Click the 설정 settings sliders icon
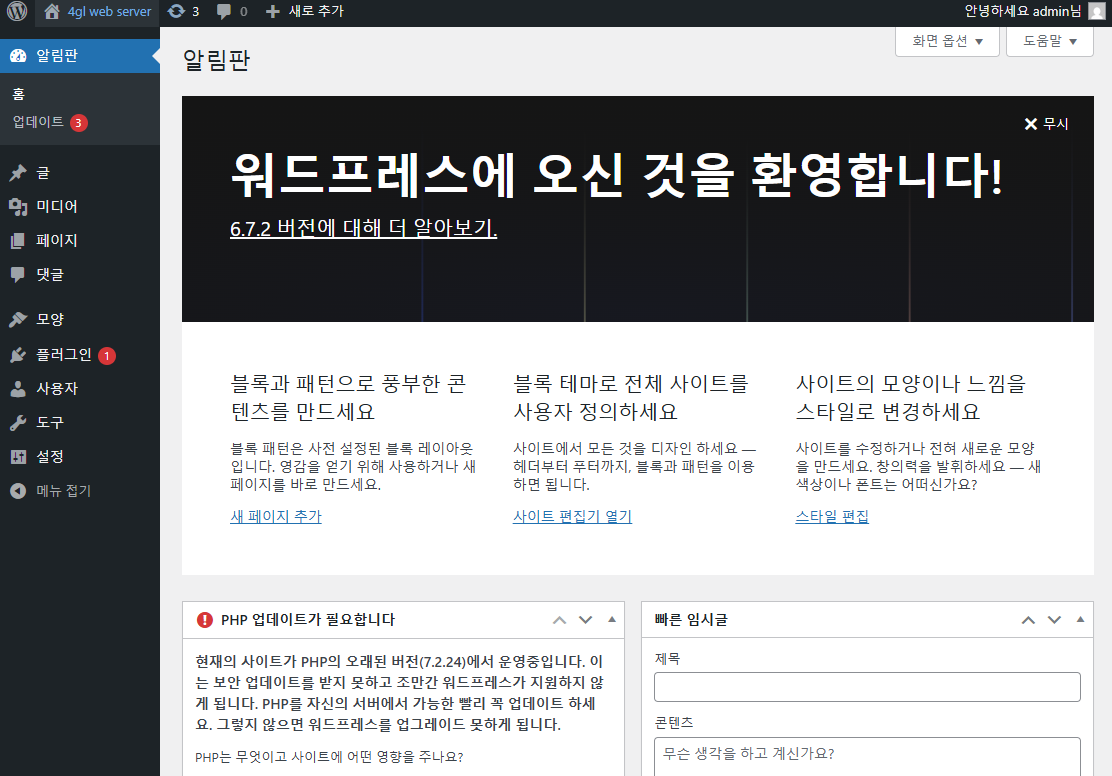Image resolution: width=1112 pixels, height=776 pixels. pyautogui.click(x=18, y=457)
